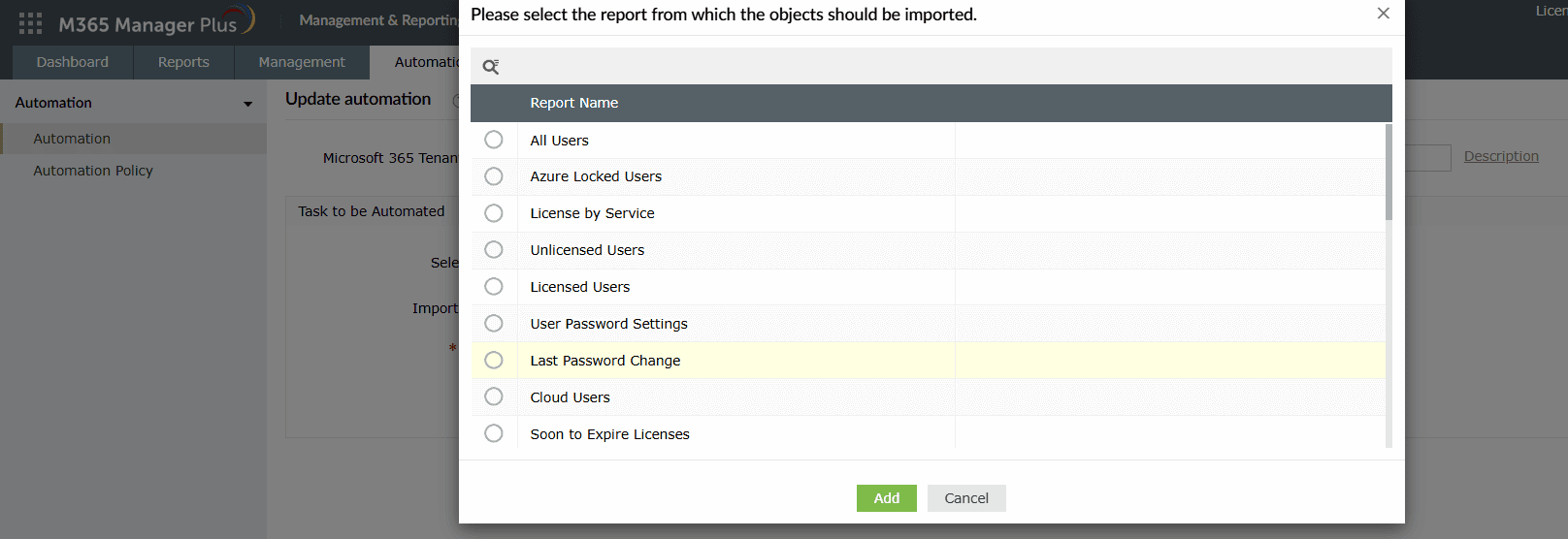The width and height of the screenshot is (1568, 539).
Task: Close the import report dialog
Action: [x=1383, y=14]
